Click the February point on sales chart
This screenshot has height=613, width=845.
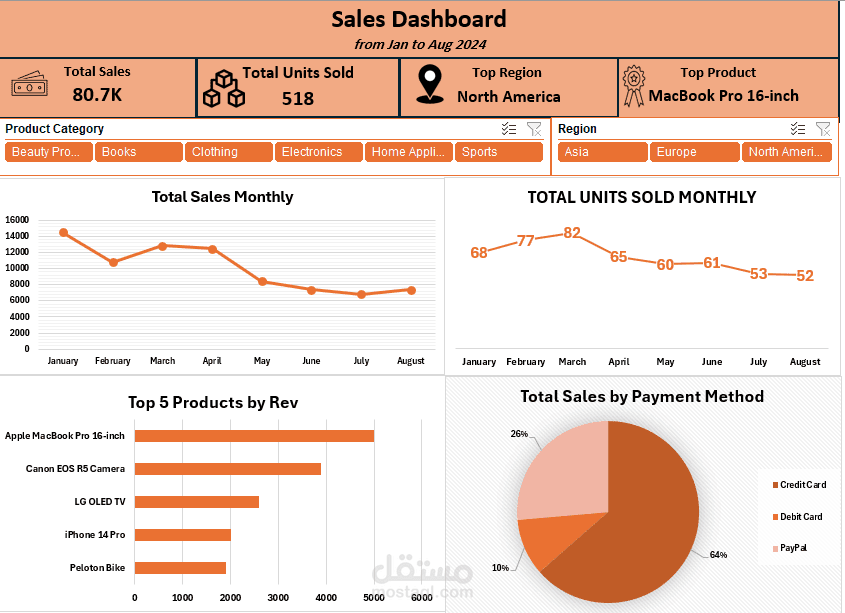click(113, 262)
